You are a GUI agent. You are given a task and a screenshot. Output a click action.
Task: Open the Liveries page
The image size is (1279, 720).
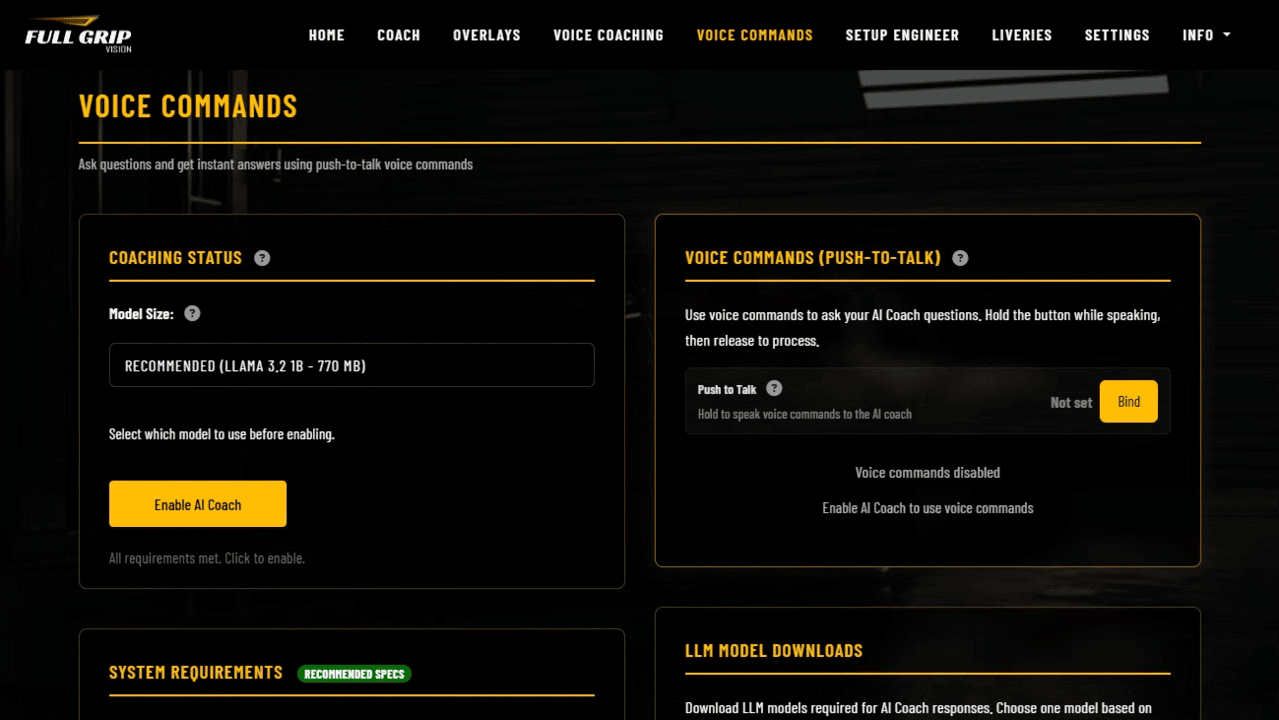pos(1022,35)
